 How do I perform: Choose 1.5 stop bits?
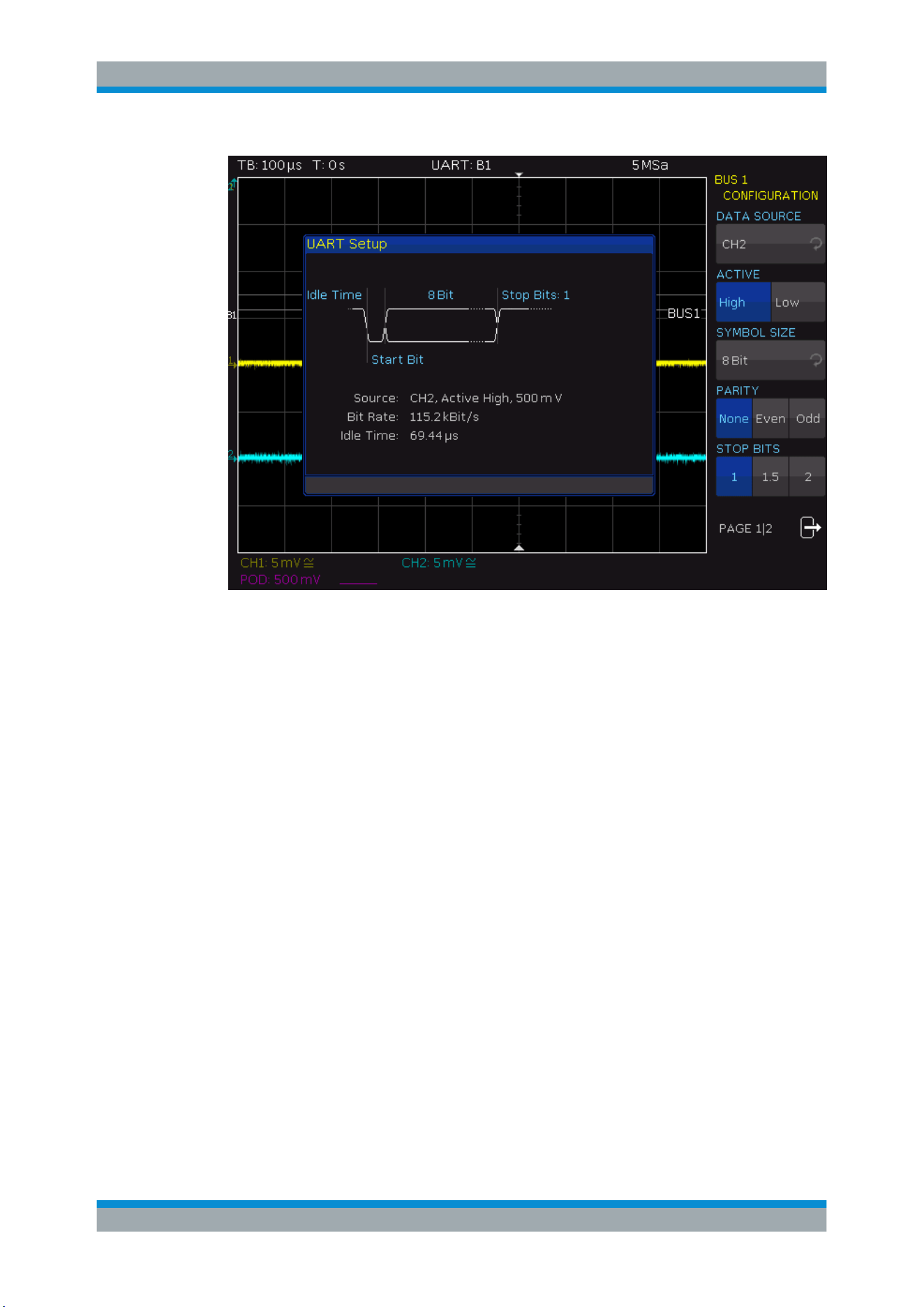770,476
